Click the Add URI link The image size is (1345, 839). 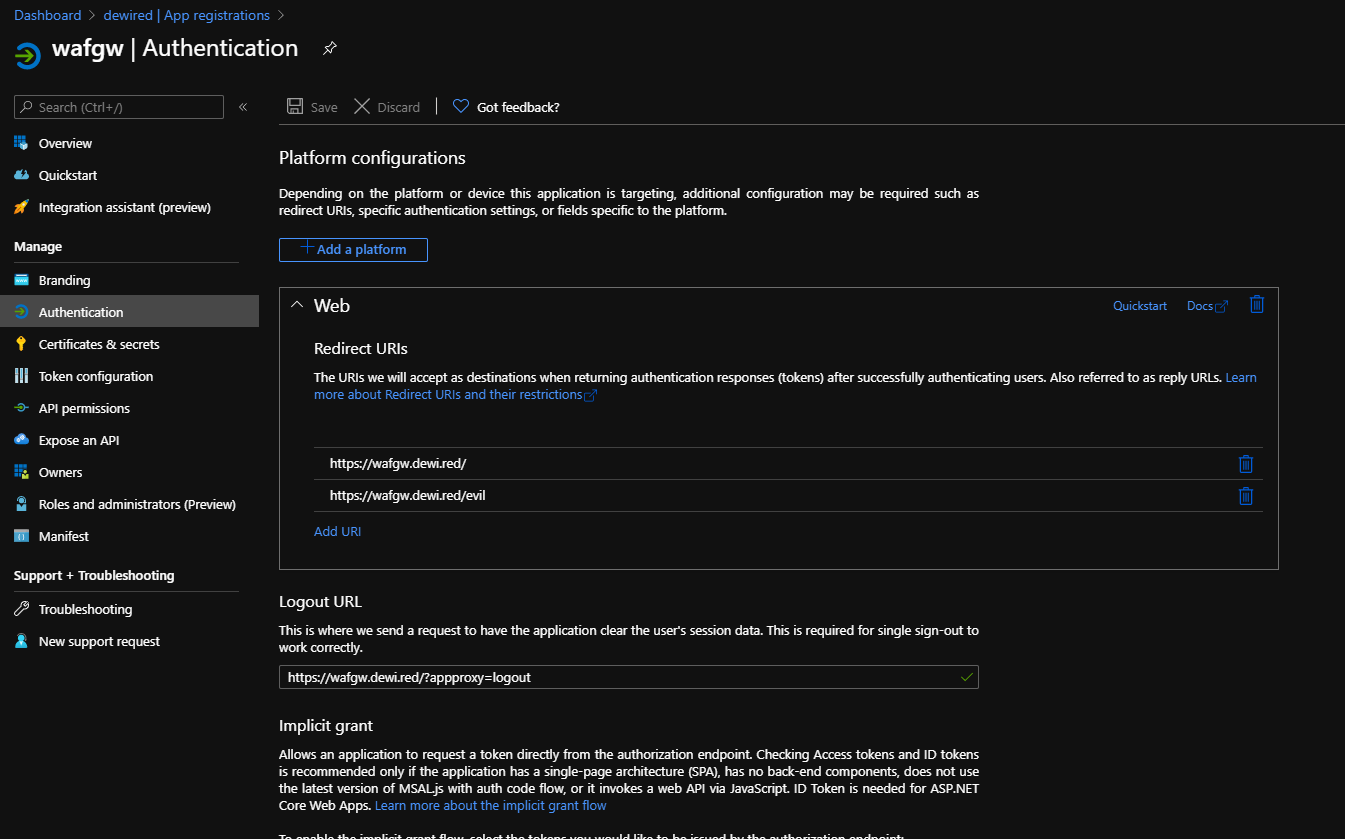coord(337,531)
